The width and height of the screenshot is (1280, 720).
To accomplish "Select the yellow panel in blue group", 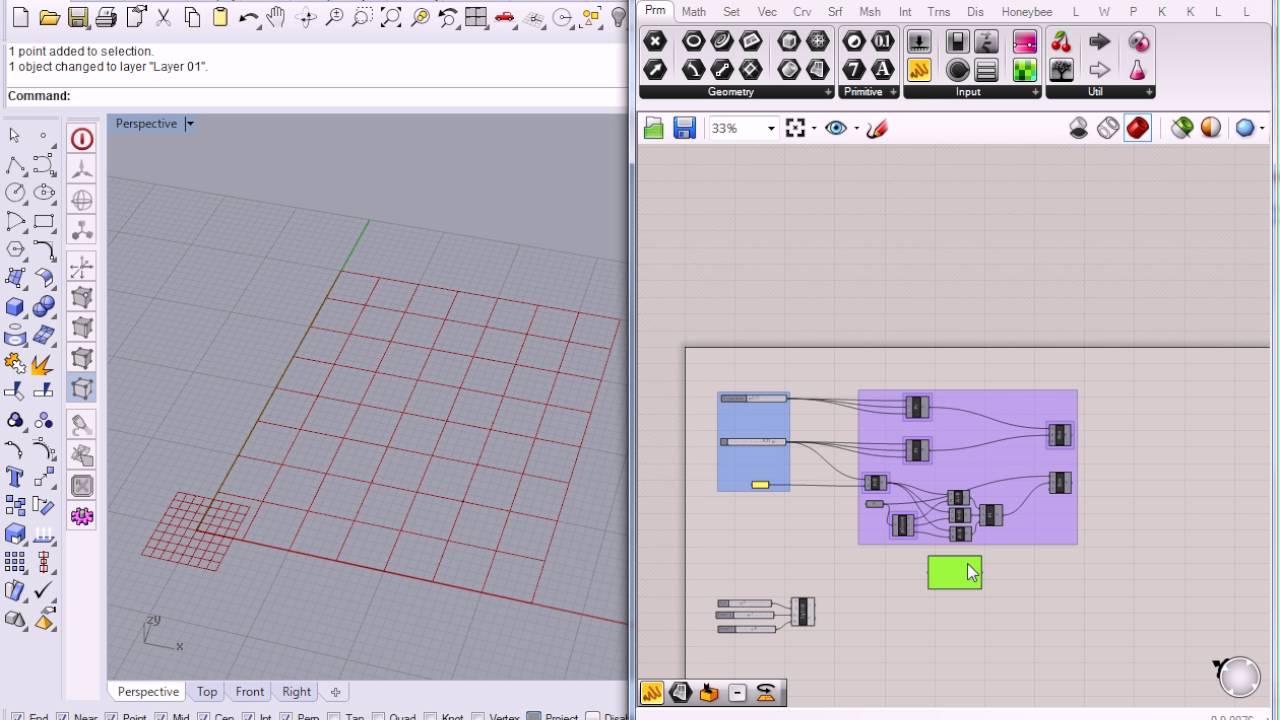I will click(760, 485).
